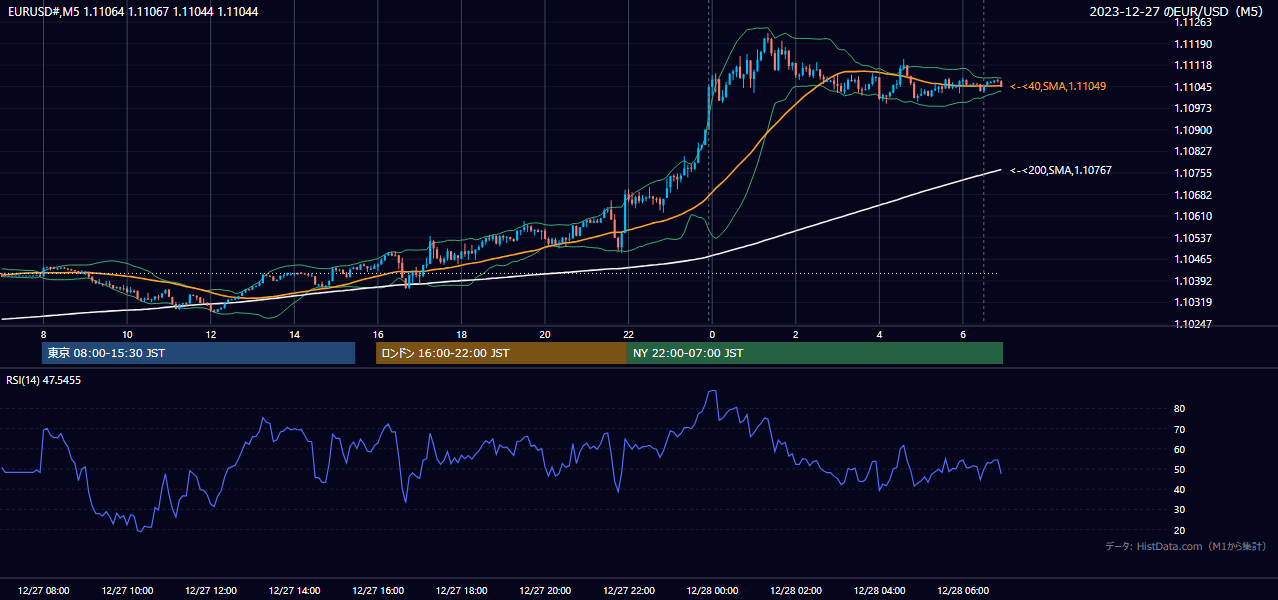The image size is (1278, 600).
Task: Click price axis value 1.10755
Action: [x=1193, y=173]
